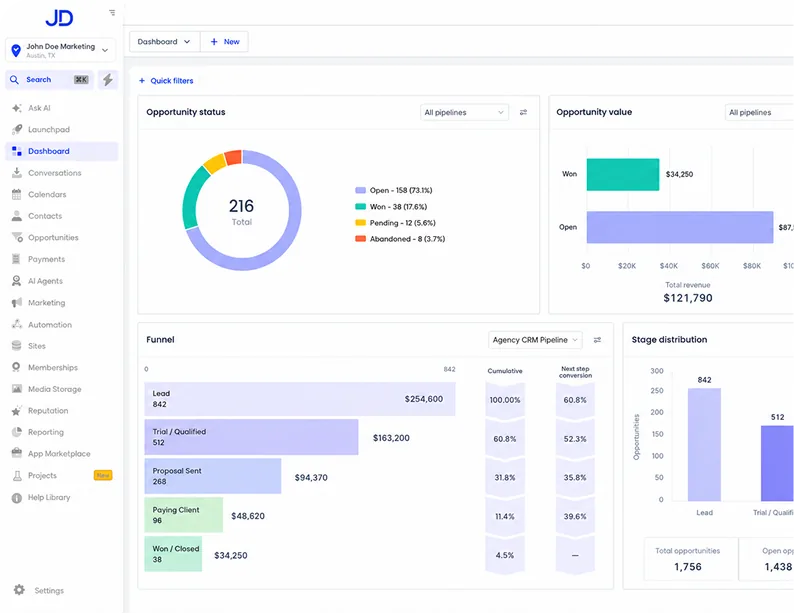
Task: Click the Trial / Qualified funnel bar
Action: (251, 437)
